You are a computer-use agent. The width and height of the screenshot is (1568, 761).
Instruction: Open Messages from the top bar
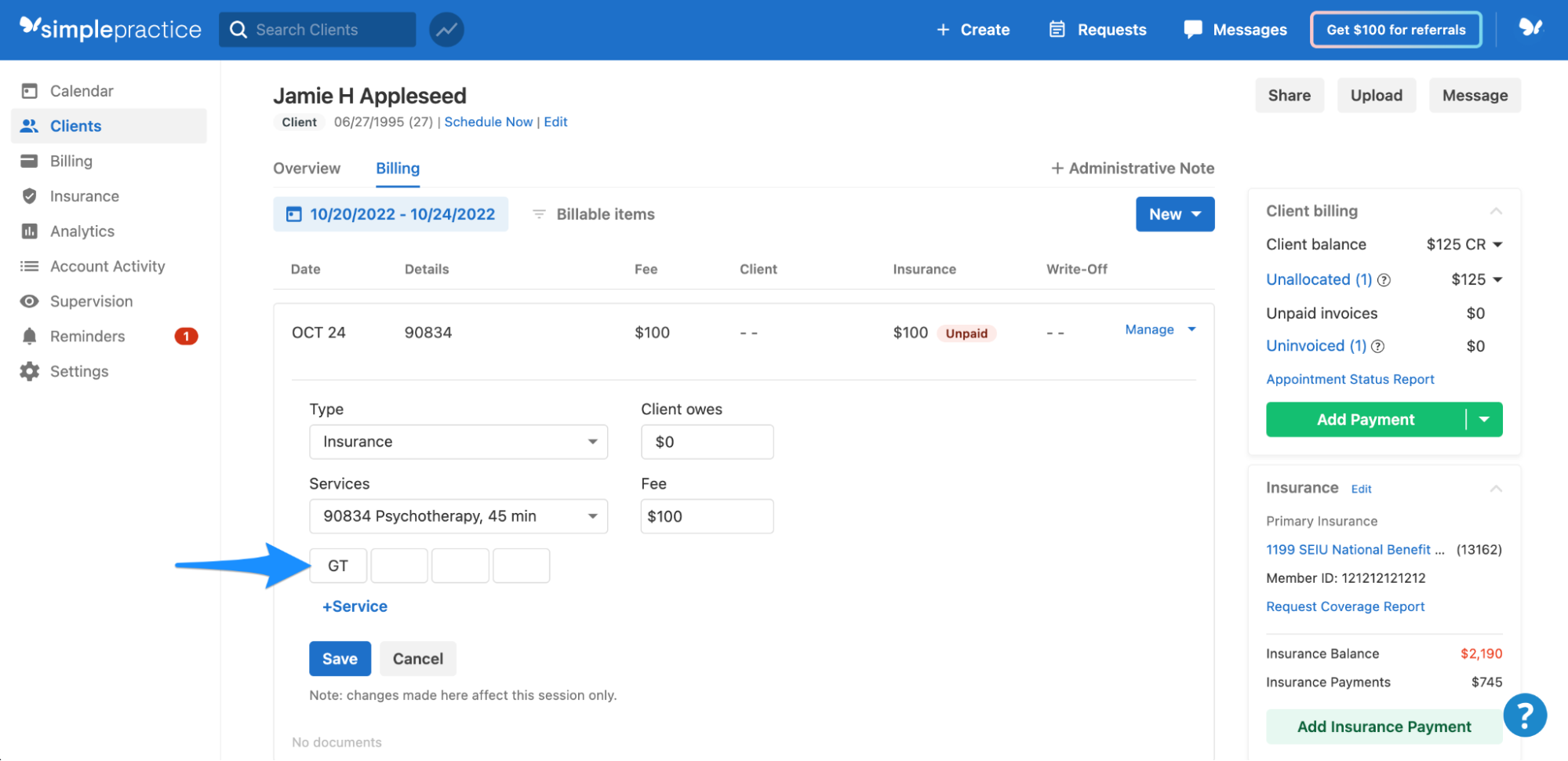pos(1235,30)
